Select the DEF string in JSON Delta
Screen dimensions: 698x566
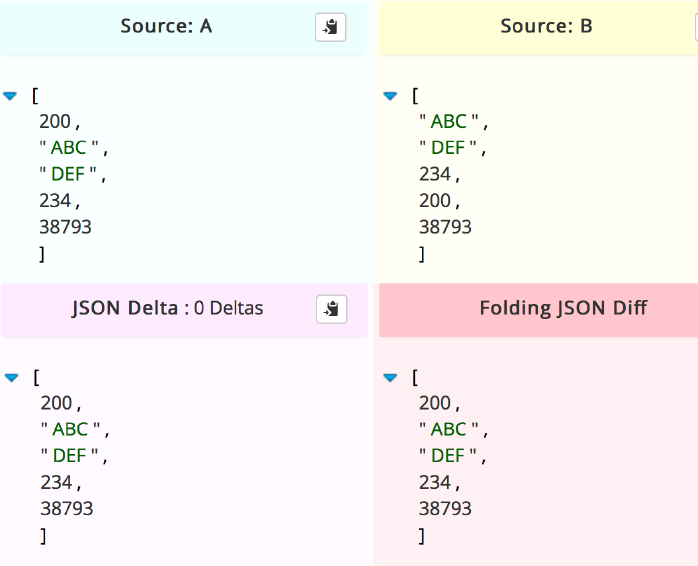(x=70, y=456)
